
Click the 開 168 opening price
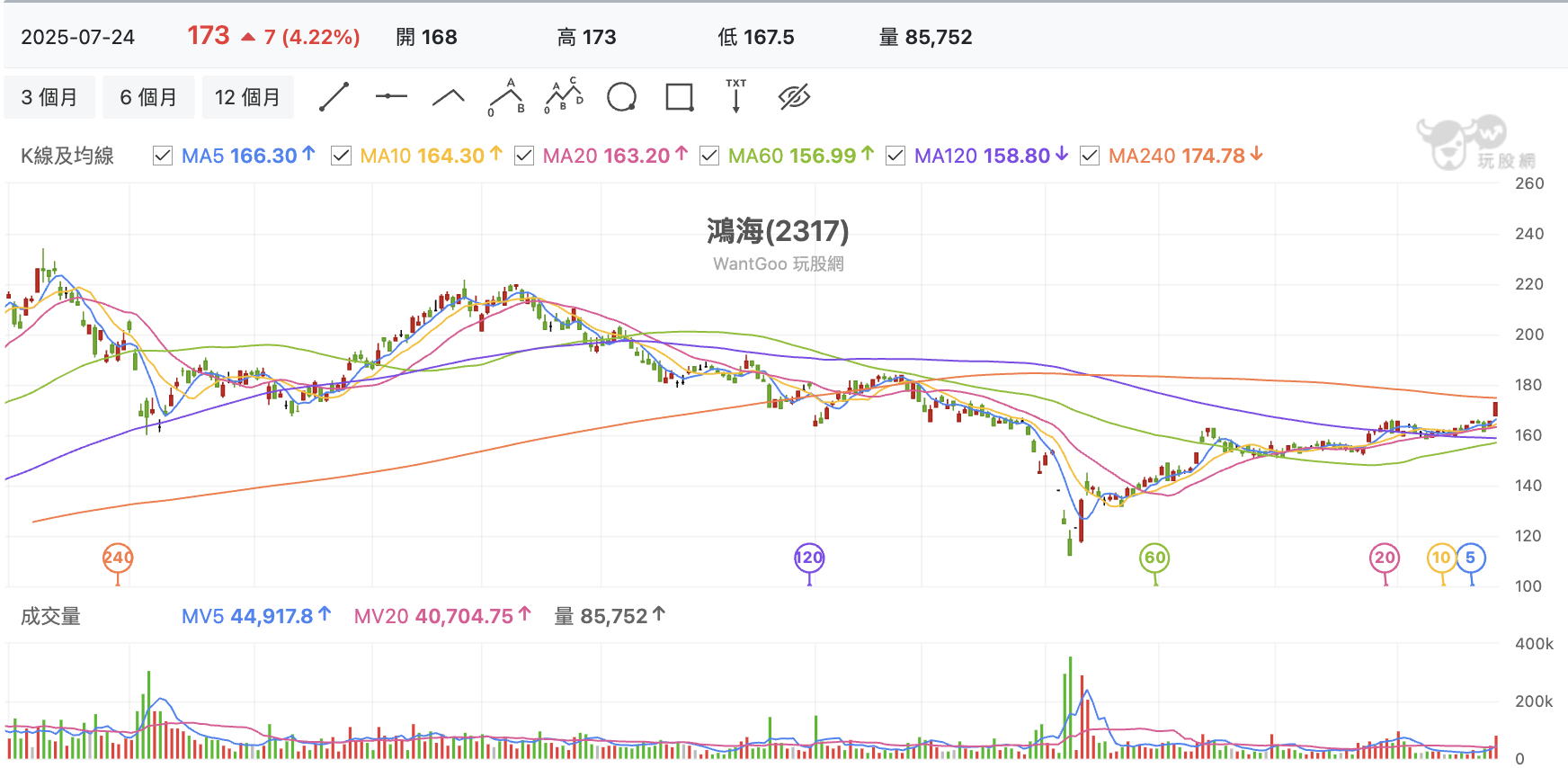[427, 37]
